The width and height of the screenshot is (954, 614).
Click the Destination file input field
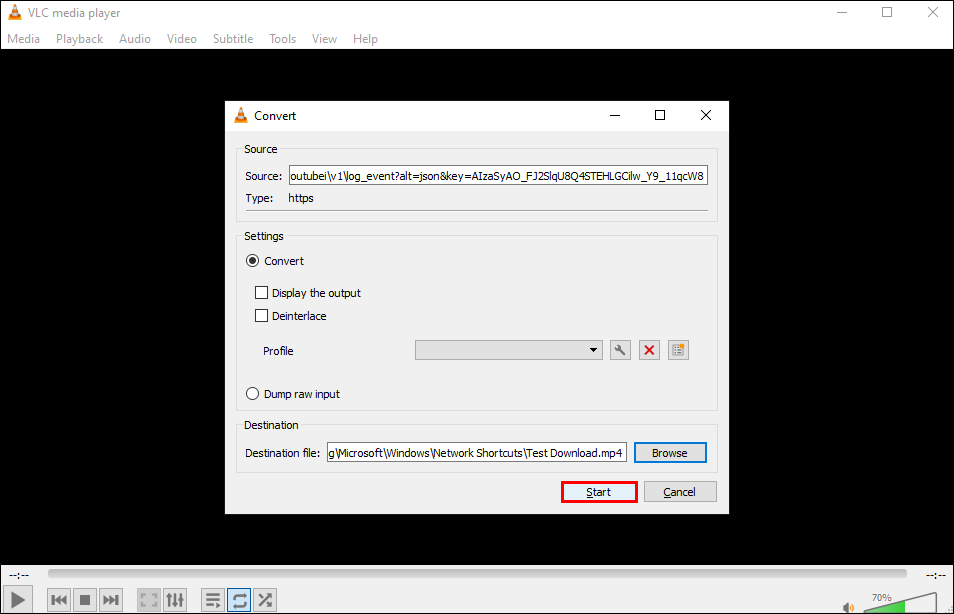point(476,453)
